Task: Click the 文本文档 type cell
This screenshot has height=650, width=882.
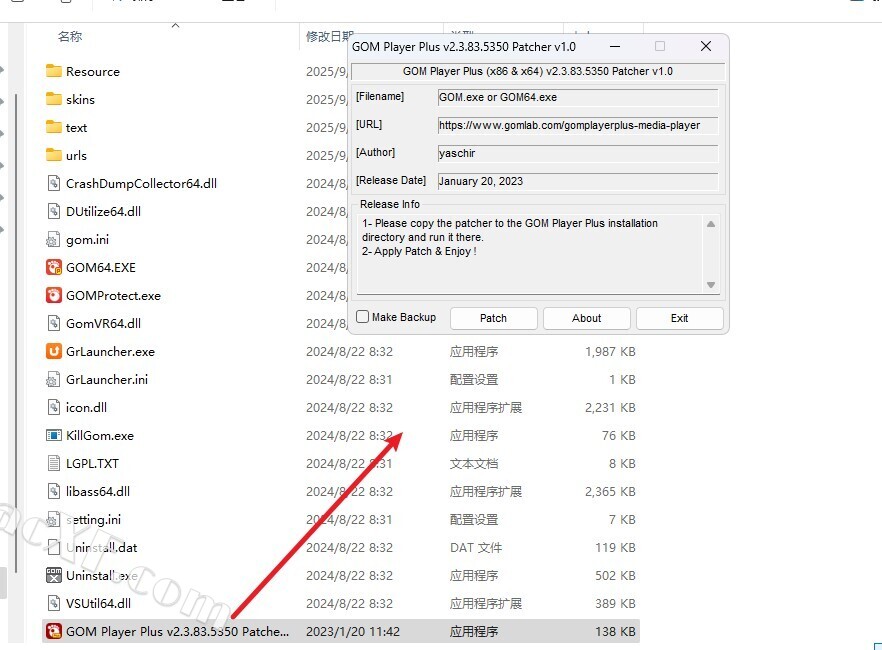Action: pos(474,463)
